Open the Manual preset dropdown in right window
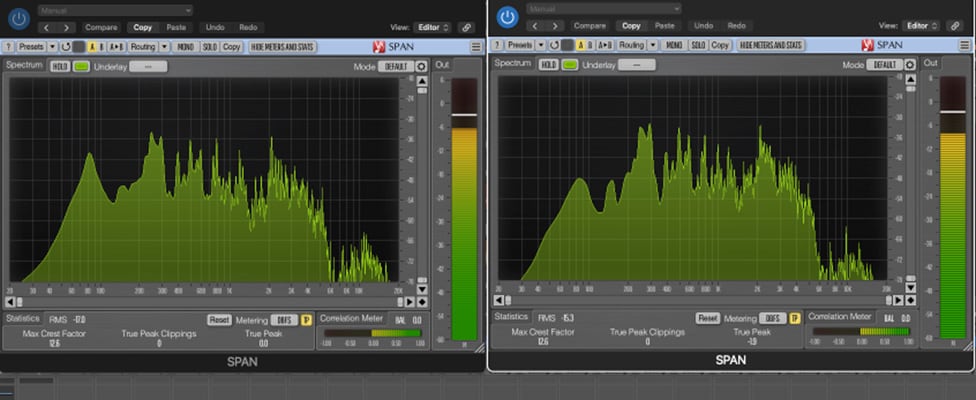This screenshot has height=400, width=976. (x=604, y=9)
